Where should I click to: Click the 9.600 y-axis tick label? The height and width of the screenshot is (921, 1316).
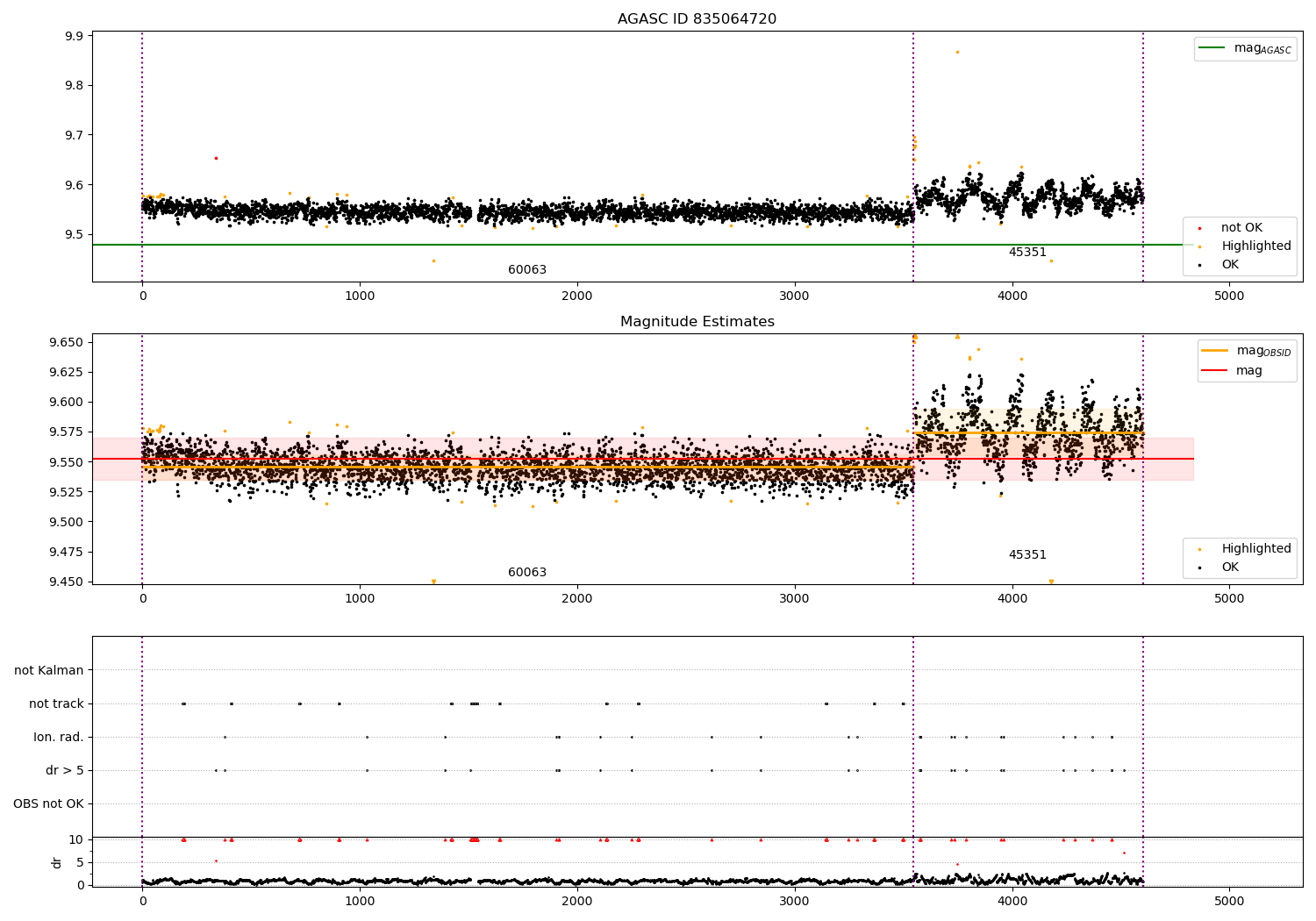tap(68, 403)
